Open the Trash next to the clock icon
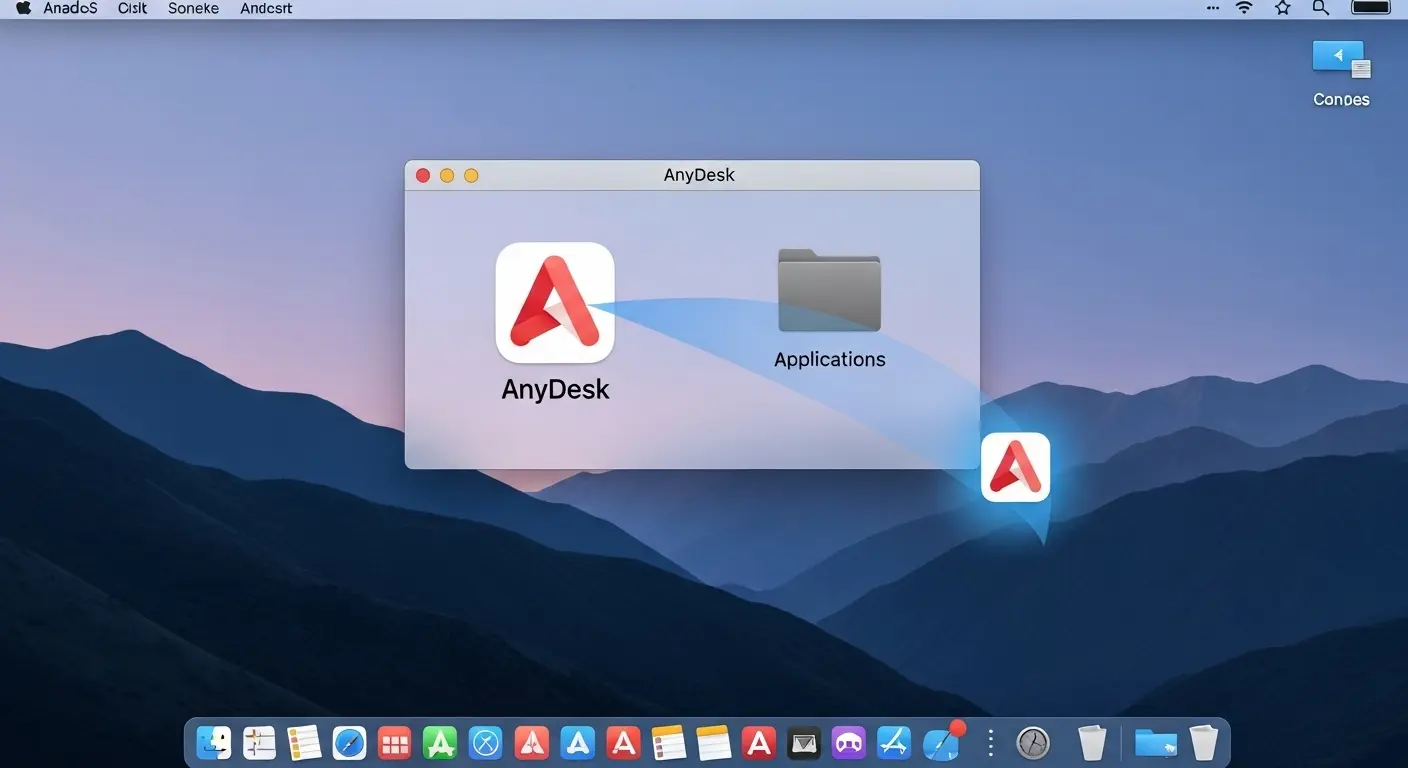This screenshot has height=768, width=1408. coord(1092,743)
